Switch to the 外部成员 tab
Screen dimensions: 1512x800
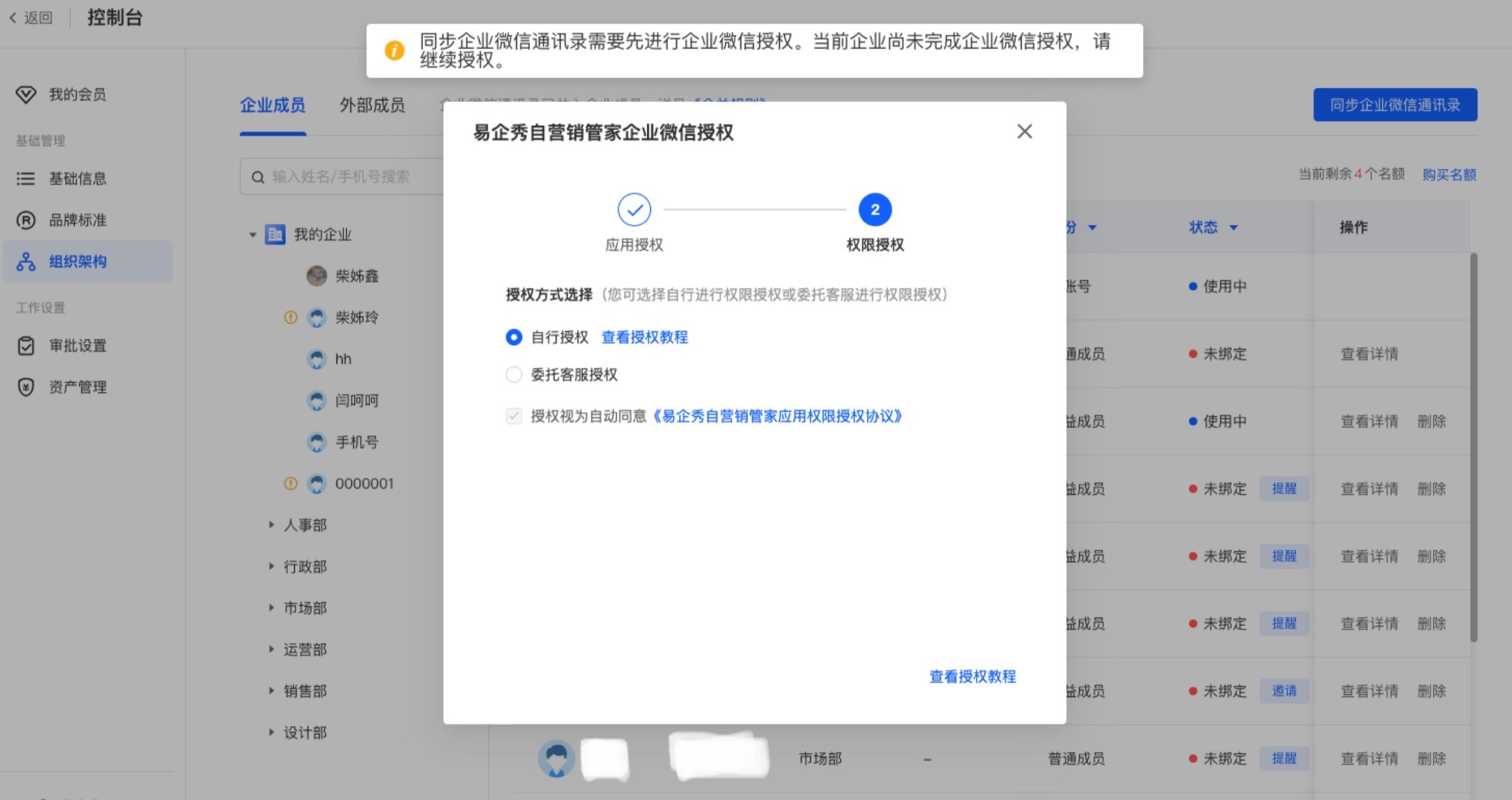[372, 105]
